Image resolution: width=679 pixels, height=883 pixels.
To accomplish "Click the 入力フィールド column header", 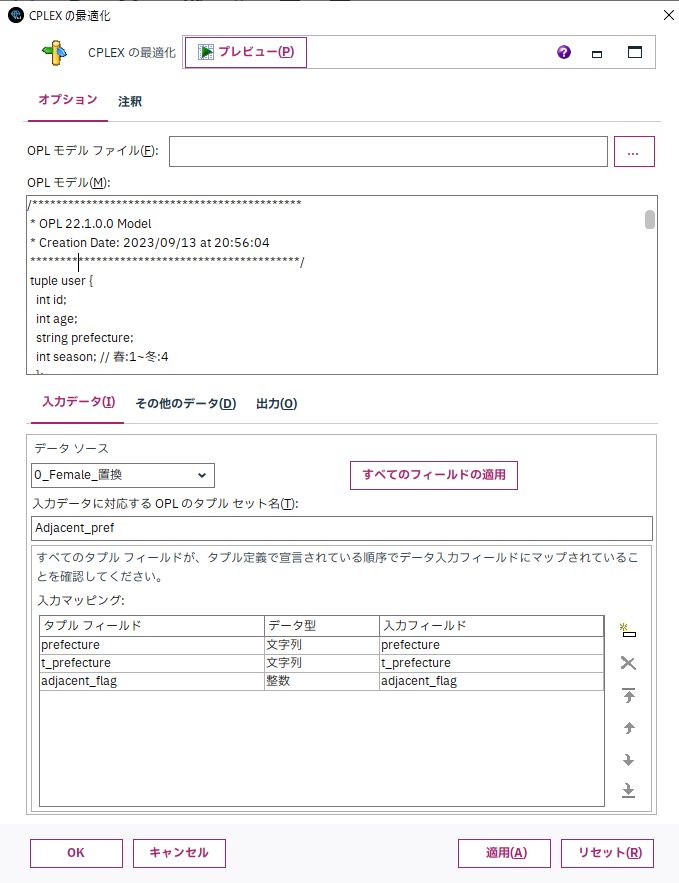I will click(492, 626).
